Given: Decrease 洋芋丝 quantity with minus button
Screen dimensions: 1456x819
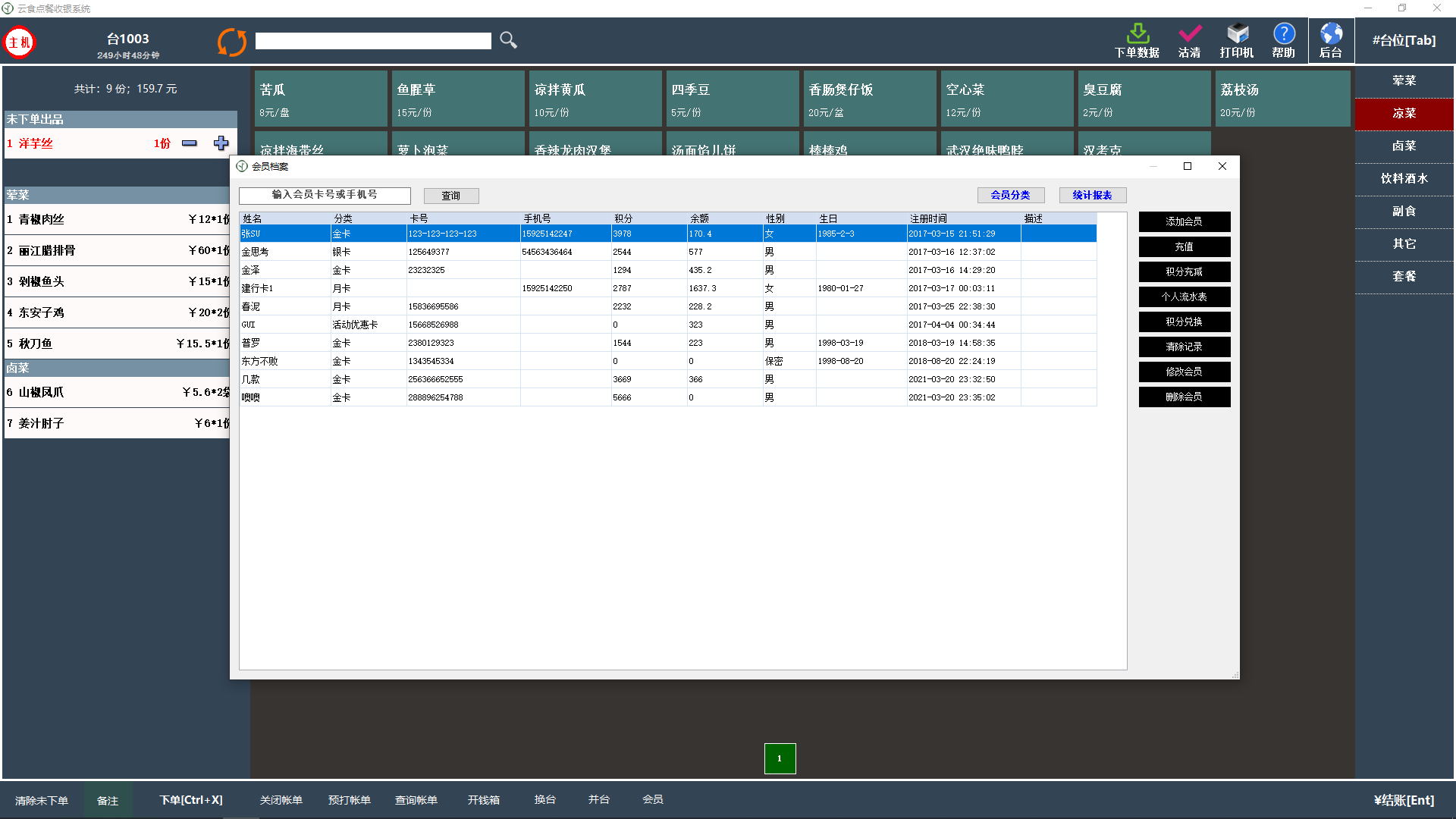Looking at the screenshot, I should point(190,143).
